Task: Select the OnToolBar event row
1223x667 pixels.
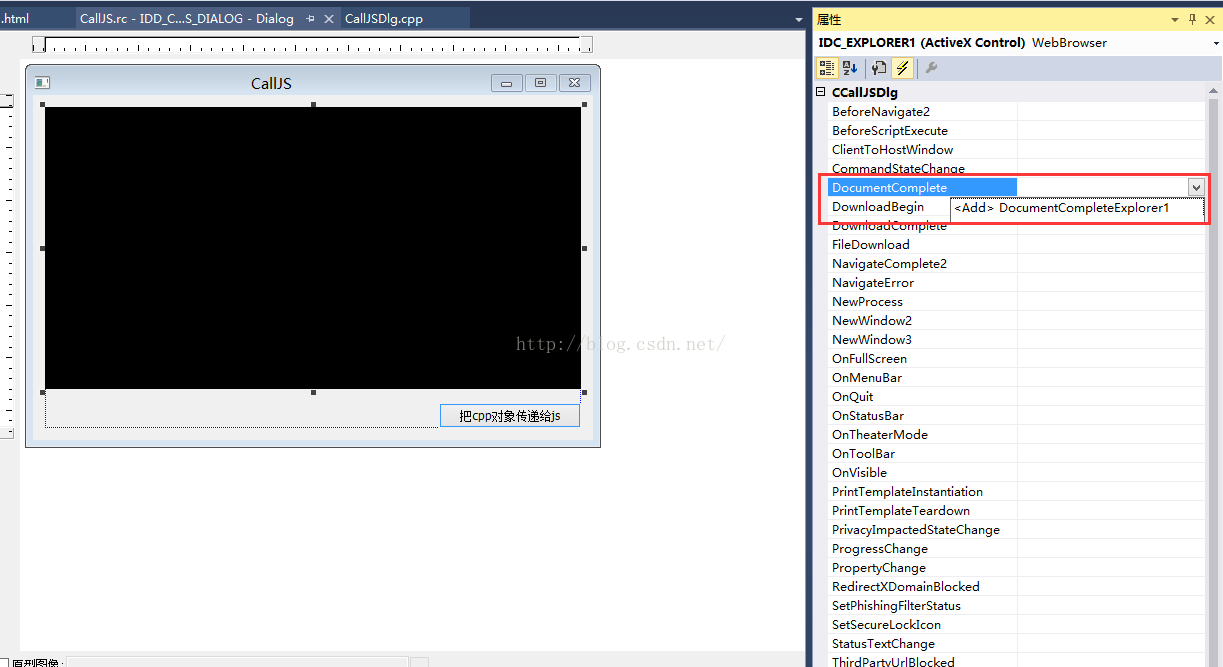Action: (1016, 454)
